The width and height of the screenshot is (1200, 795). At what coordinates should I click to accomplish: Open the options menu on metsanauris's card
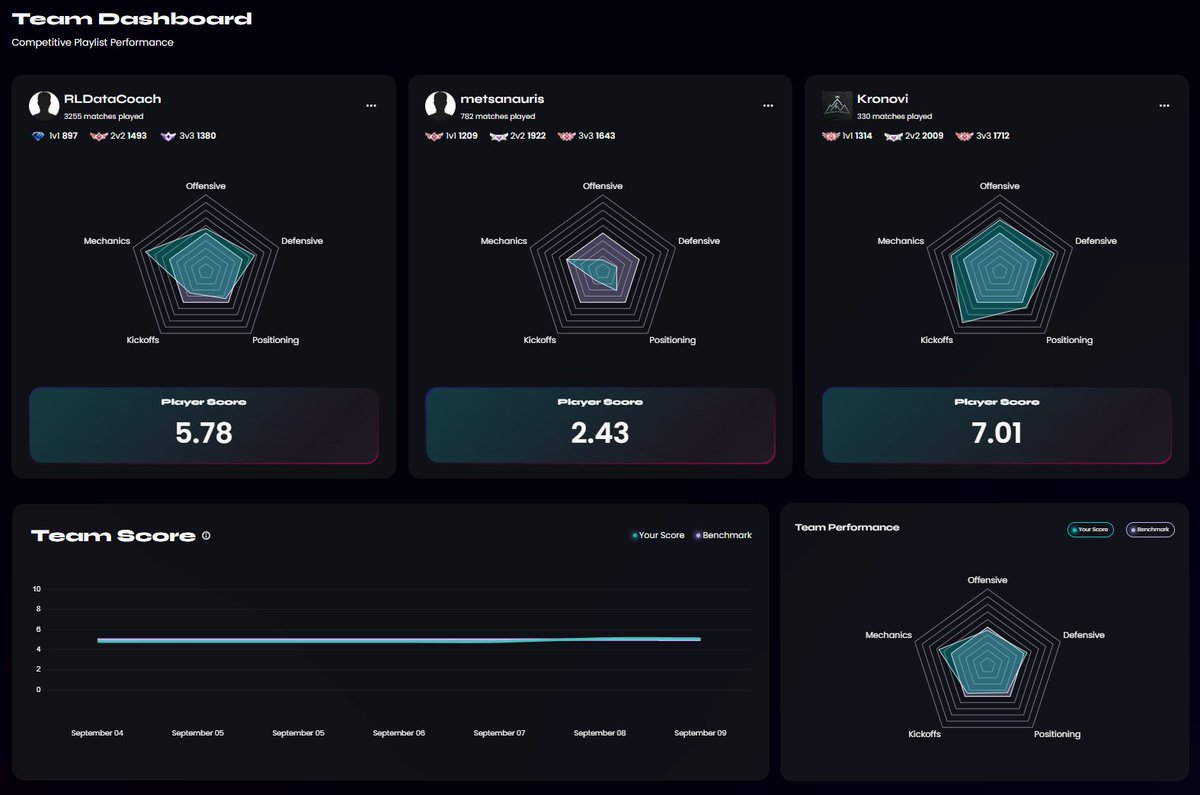pos(768,105)
